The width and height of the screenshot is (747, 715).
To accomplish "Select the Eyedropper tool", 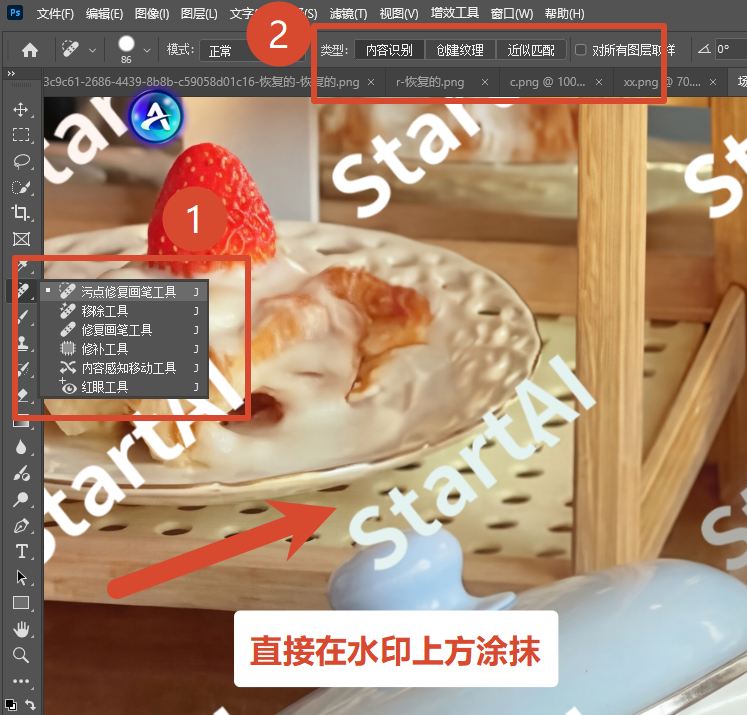I will pos(23,266).
